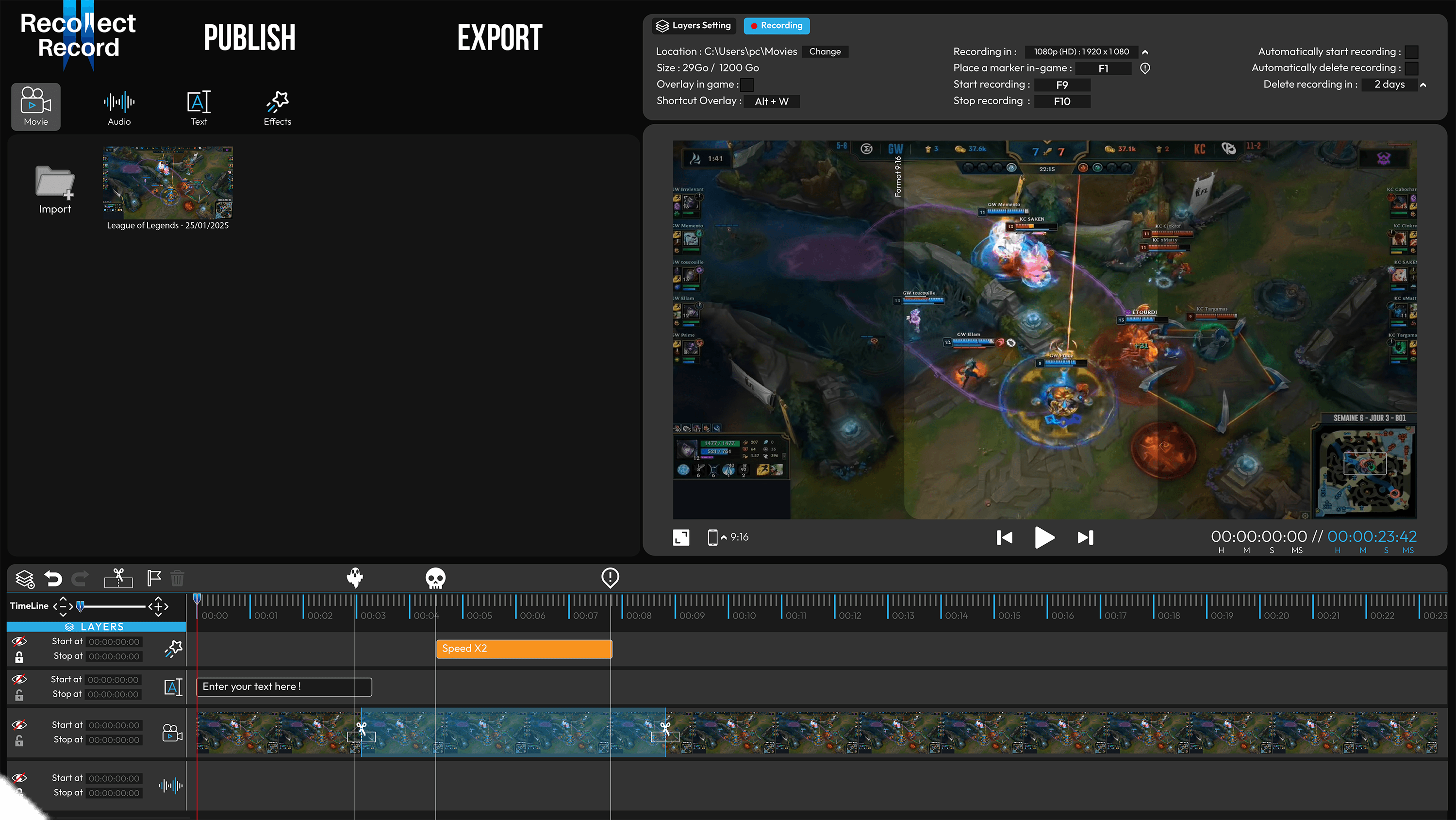Screen dimensions: 1456x820
Task: Click the LAYERS header bar
Action: [x=97, y=627]
